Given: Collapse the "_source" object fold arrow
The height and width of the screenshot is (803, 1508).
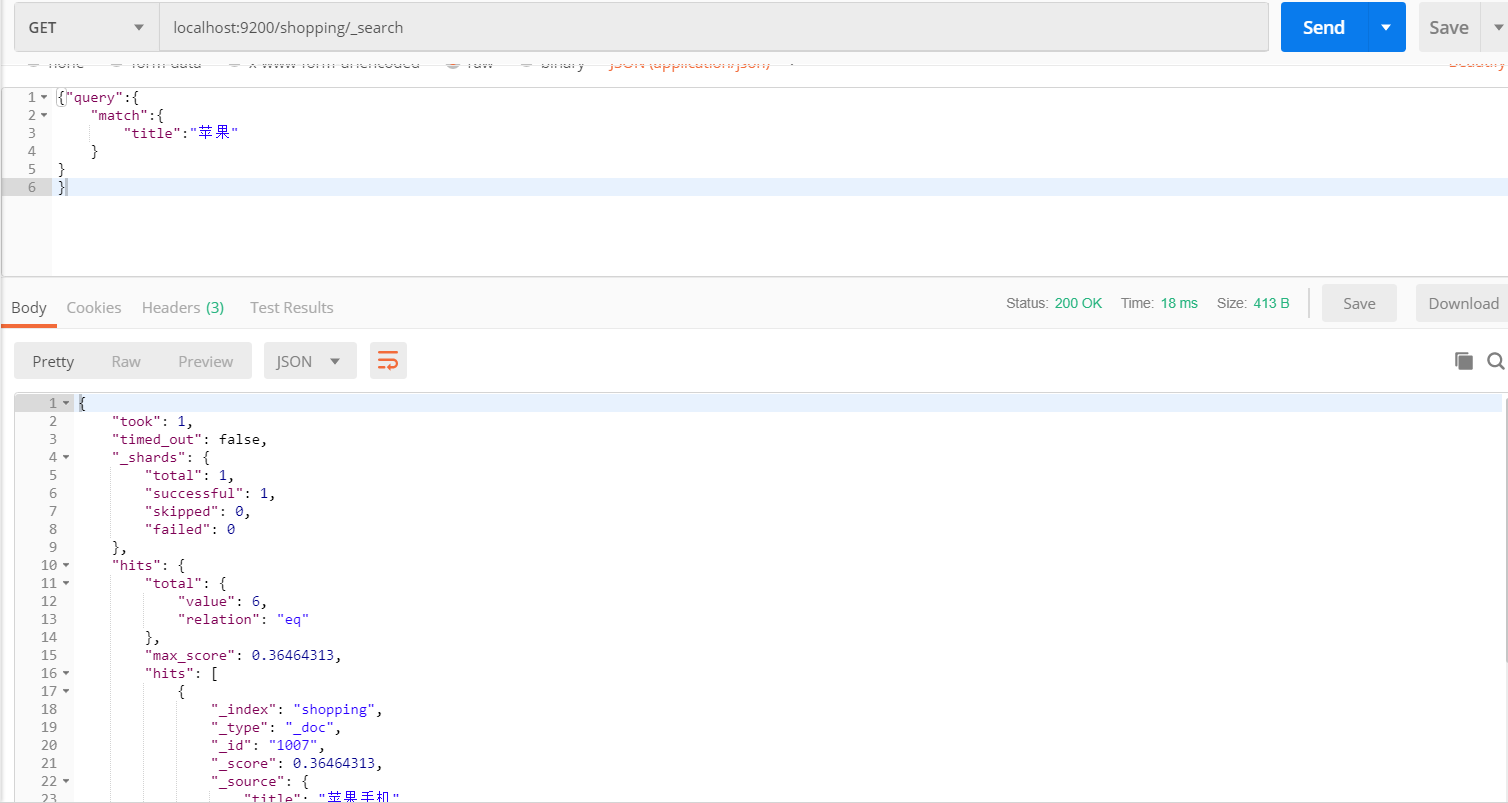Looking at the screenshot, I should pyautogui.click(x=66, y=781).
